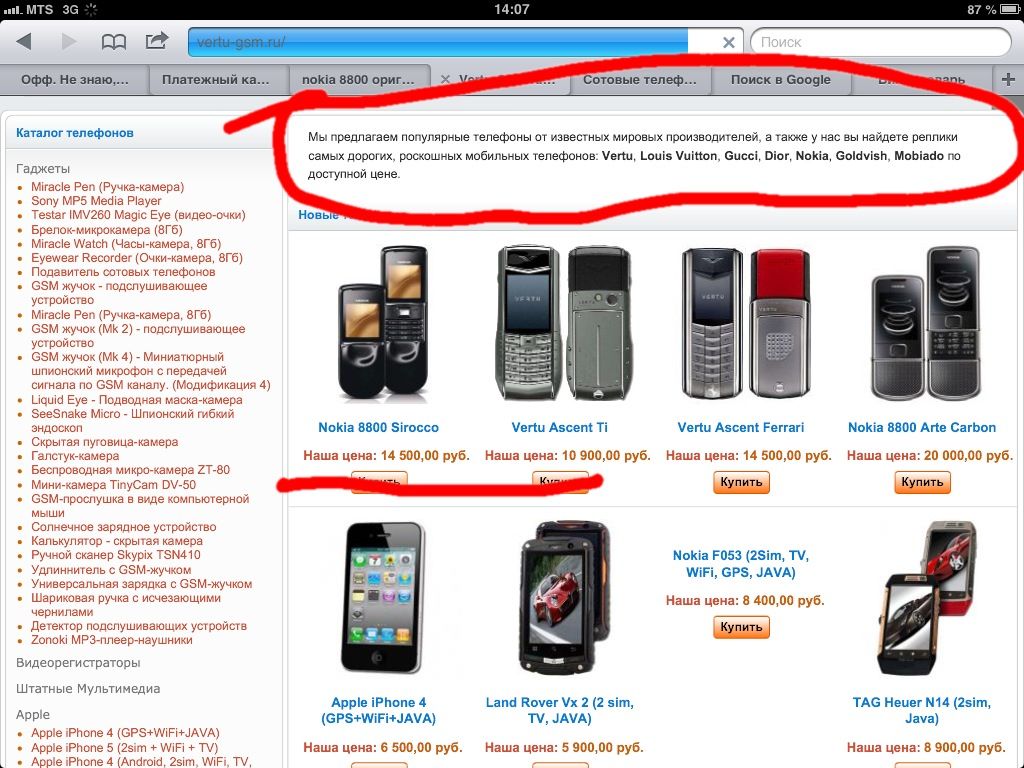Open the Nokia 8800 Sirocco product link
Image resolution: width=1024 pixels, height=768 pixels.
tap(378, 428)
